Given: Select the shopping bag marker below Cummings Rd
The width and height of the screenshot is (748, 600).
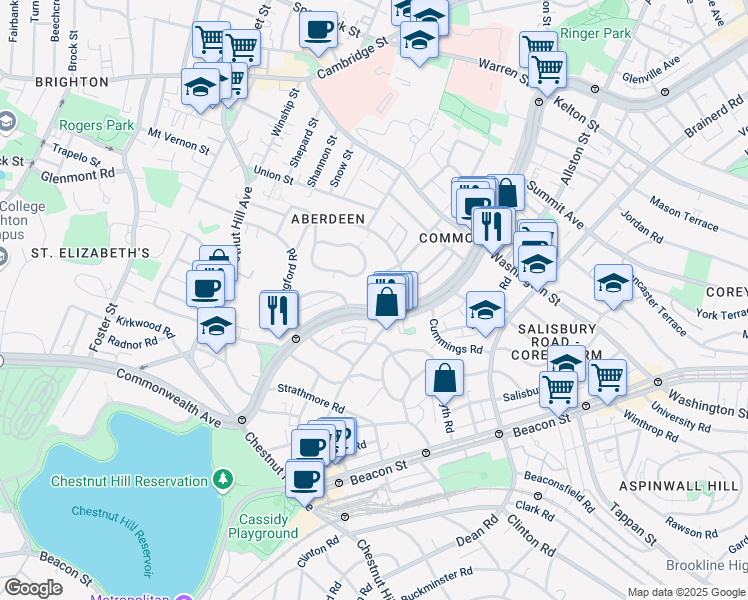Looking at the screenshot, I should point(444,378).
